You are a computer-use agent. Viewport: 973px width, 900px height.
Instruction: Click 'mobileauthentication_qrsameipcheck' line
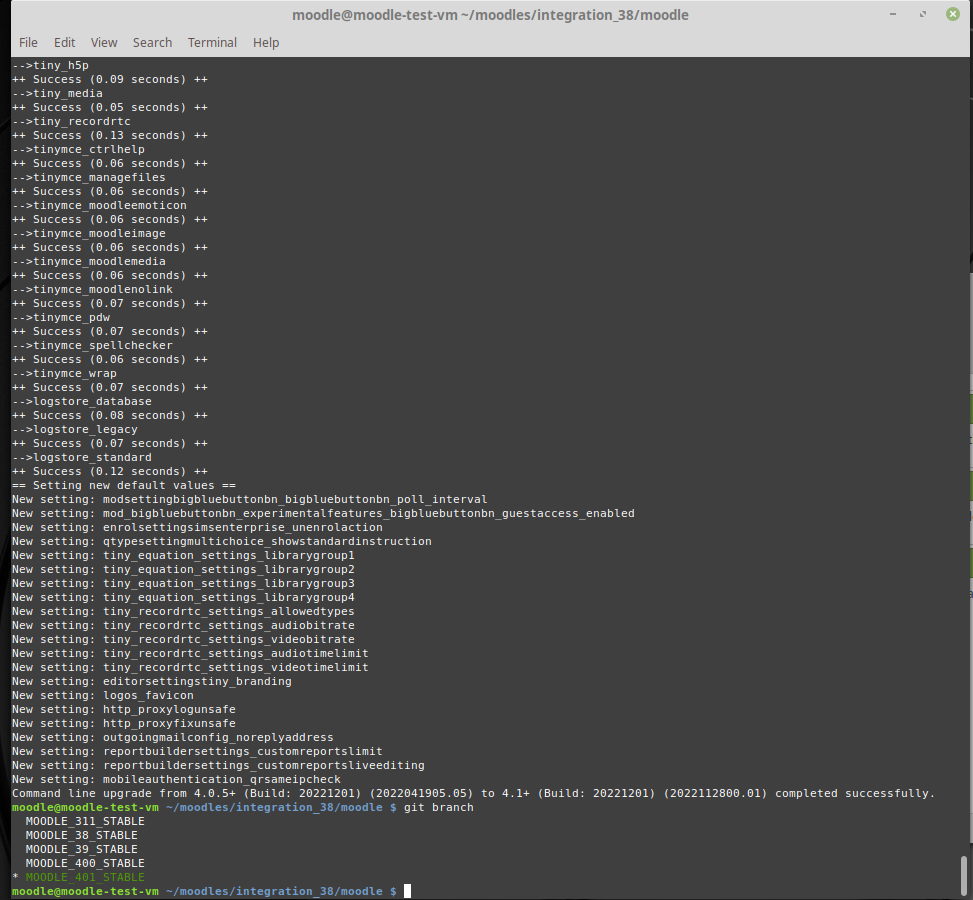(x=176, y=780)
